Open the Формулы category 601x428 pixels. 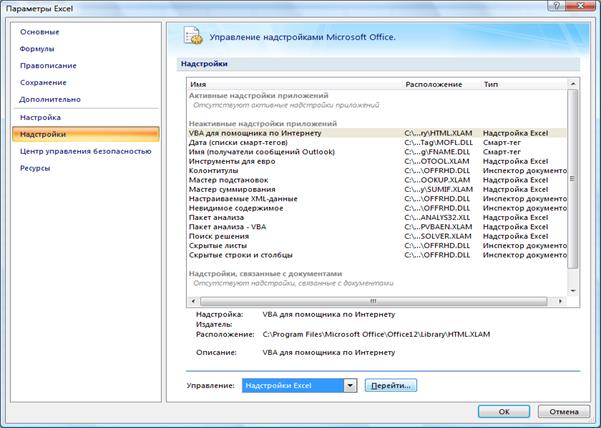tap(37, 48)
